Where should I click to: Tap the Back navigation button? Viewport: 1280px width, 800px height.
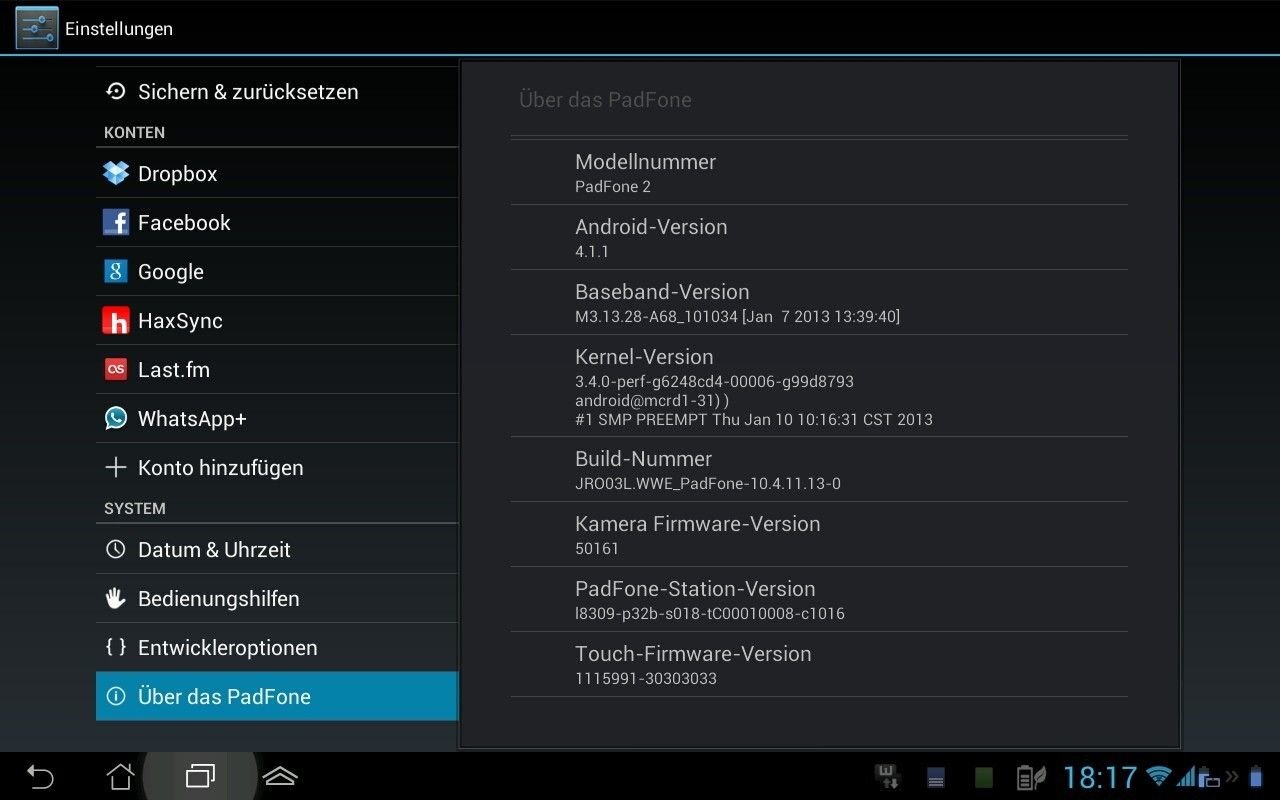[x=40, y=776]
